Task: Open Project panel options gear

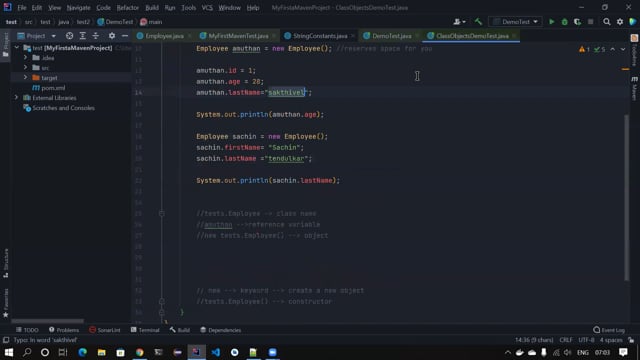Action: [111, 36]
